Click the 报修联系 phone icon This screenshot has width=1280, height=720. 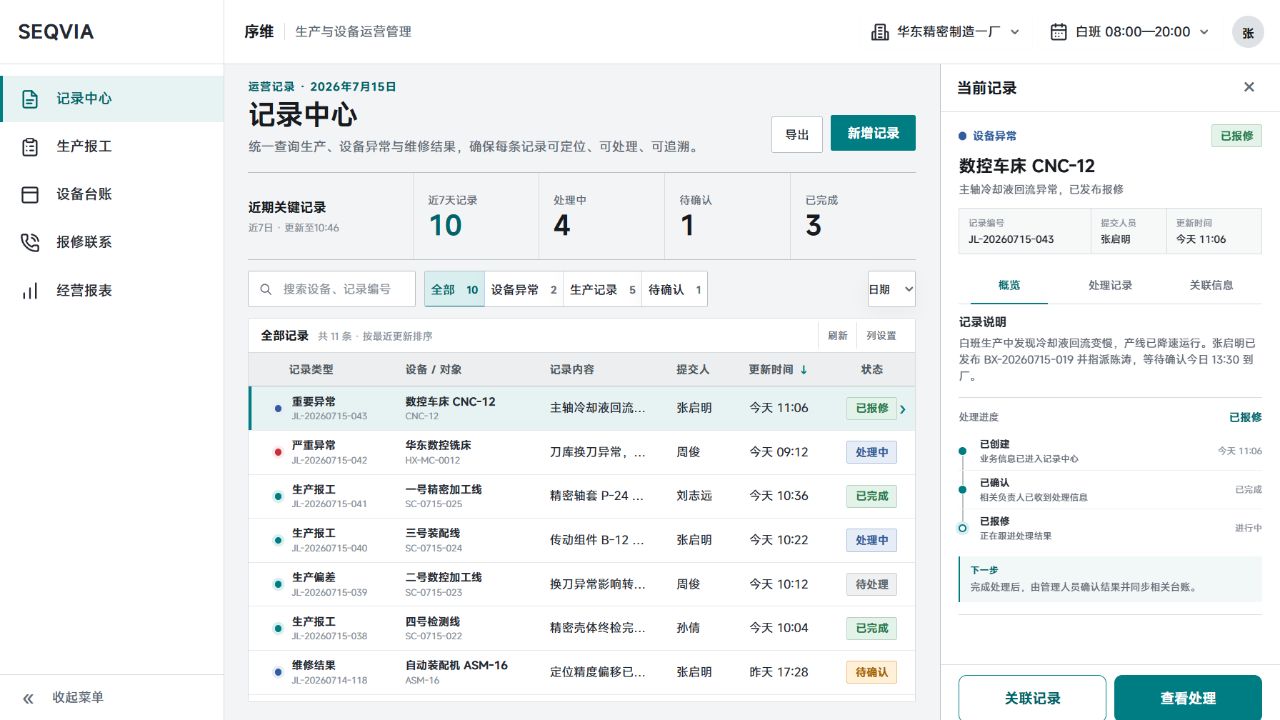pos(30,243)
